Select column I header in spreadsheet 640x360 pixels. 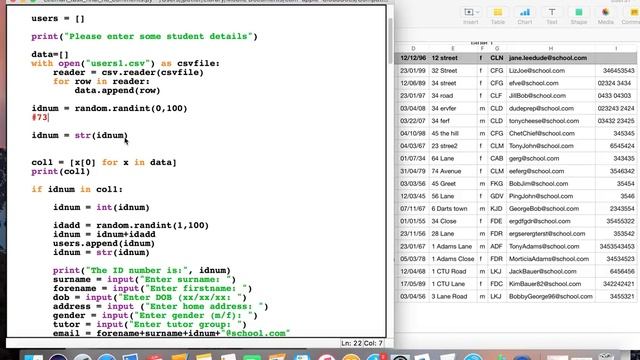(x=616, y=49)
